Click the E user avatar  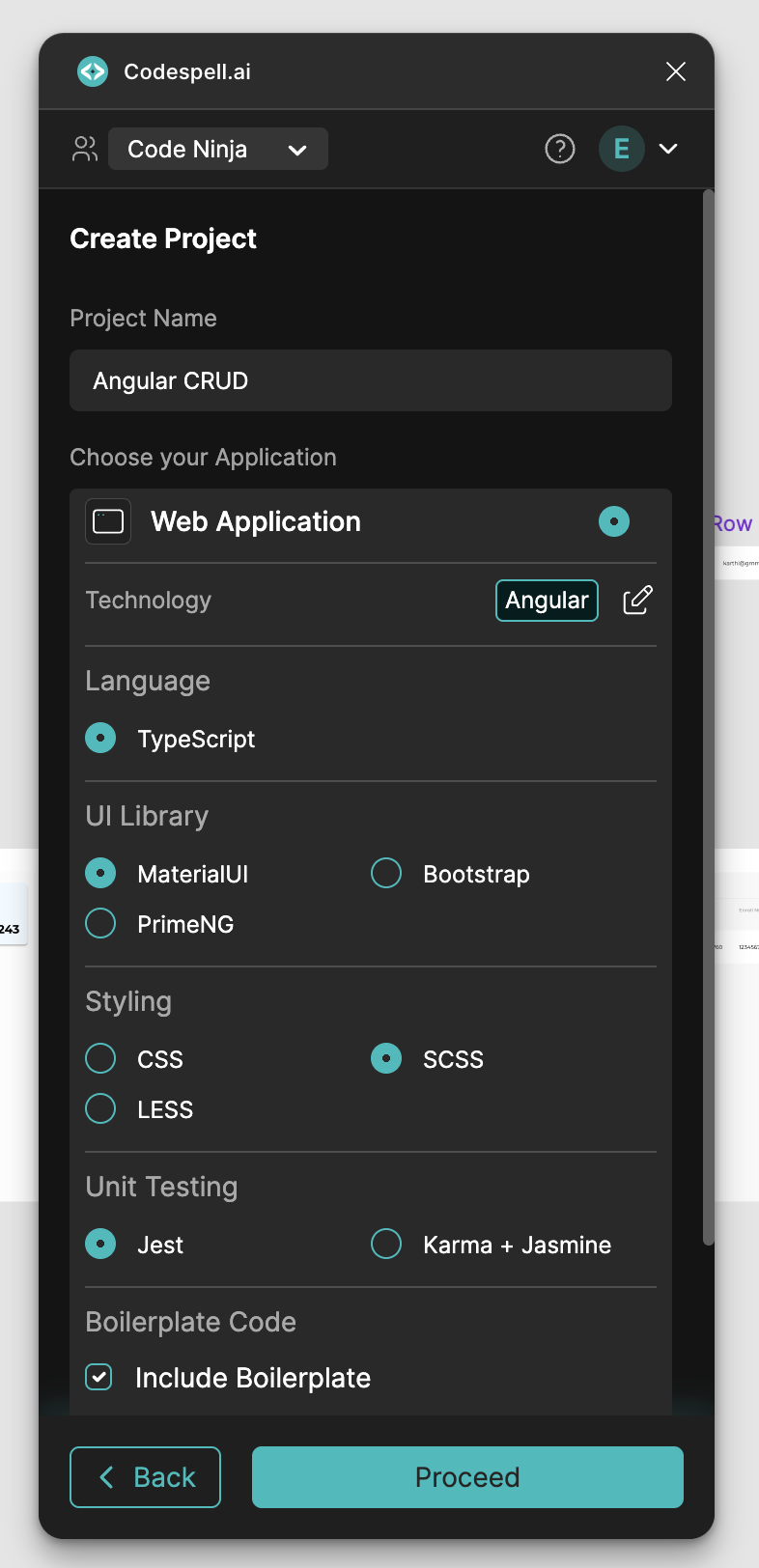click(622, 149)
